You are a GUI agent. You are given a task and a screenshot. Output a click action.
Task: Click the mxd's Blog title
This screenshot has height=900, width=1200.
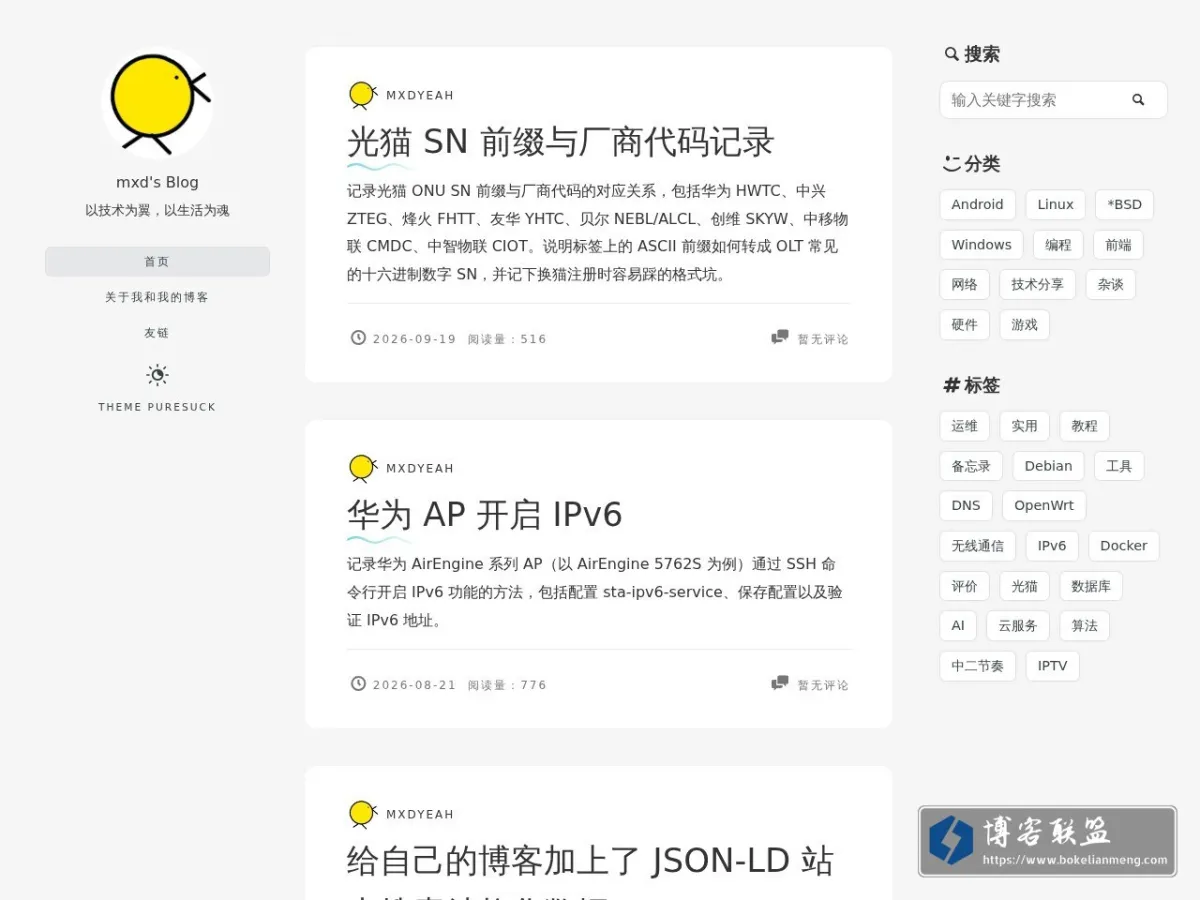point(157,182)
